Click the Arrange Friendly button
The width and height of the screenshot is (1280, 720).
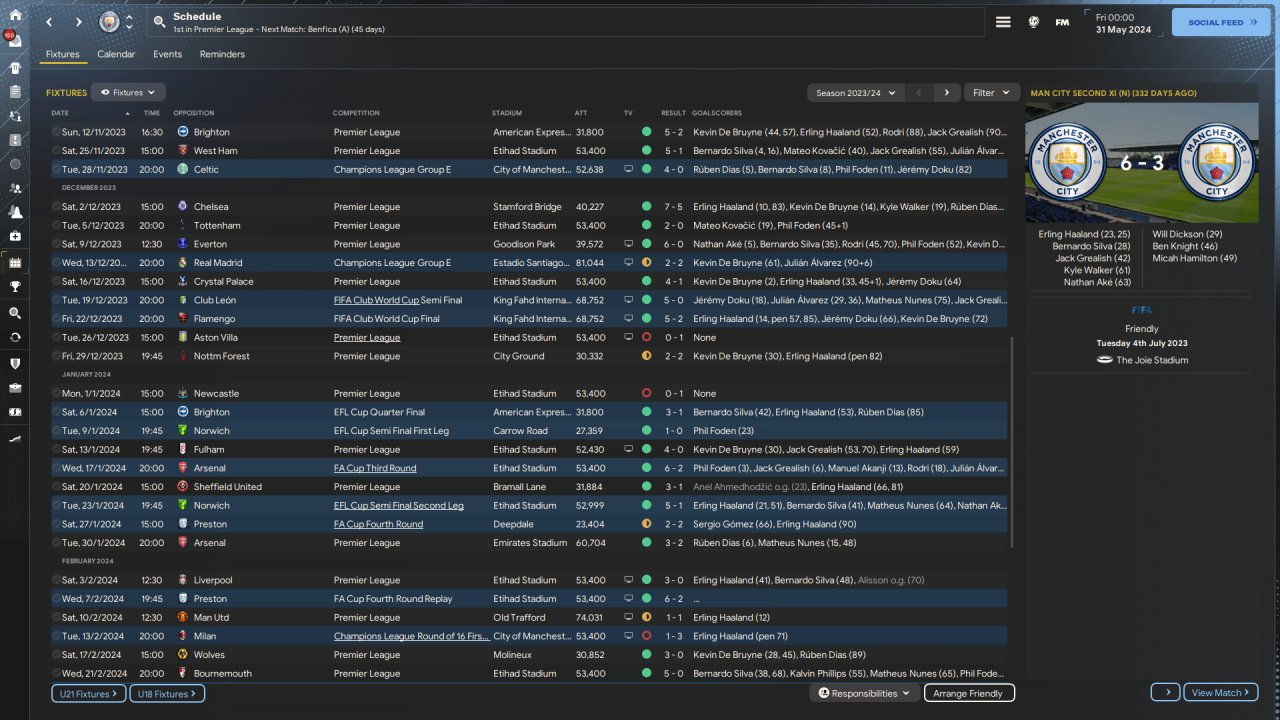969,693
